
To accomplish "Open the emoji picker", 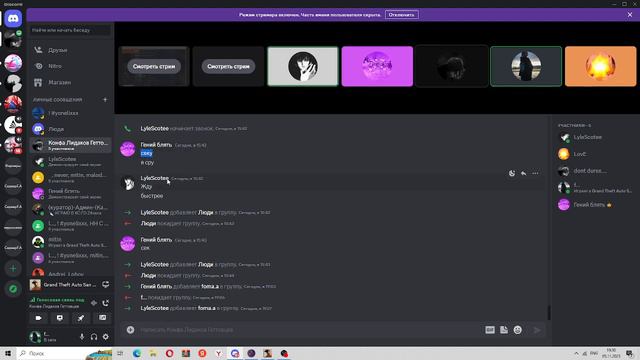I will [518, 330].
